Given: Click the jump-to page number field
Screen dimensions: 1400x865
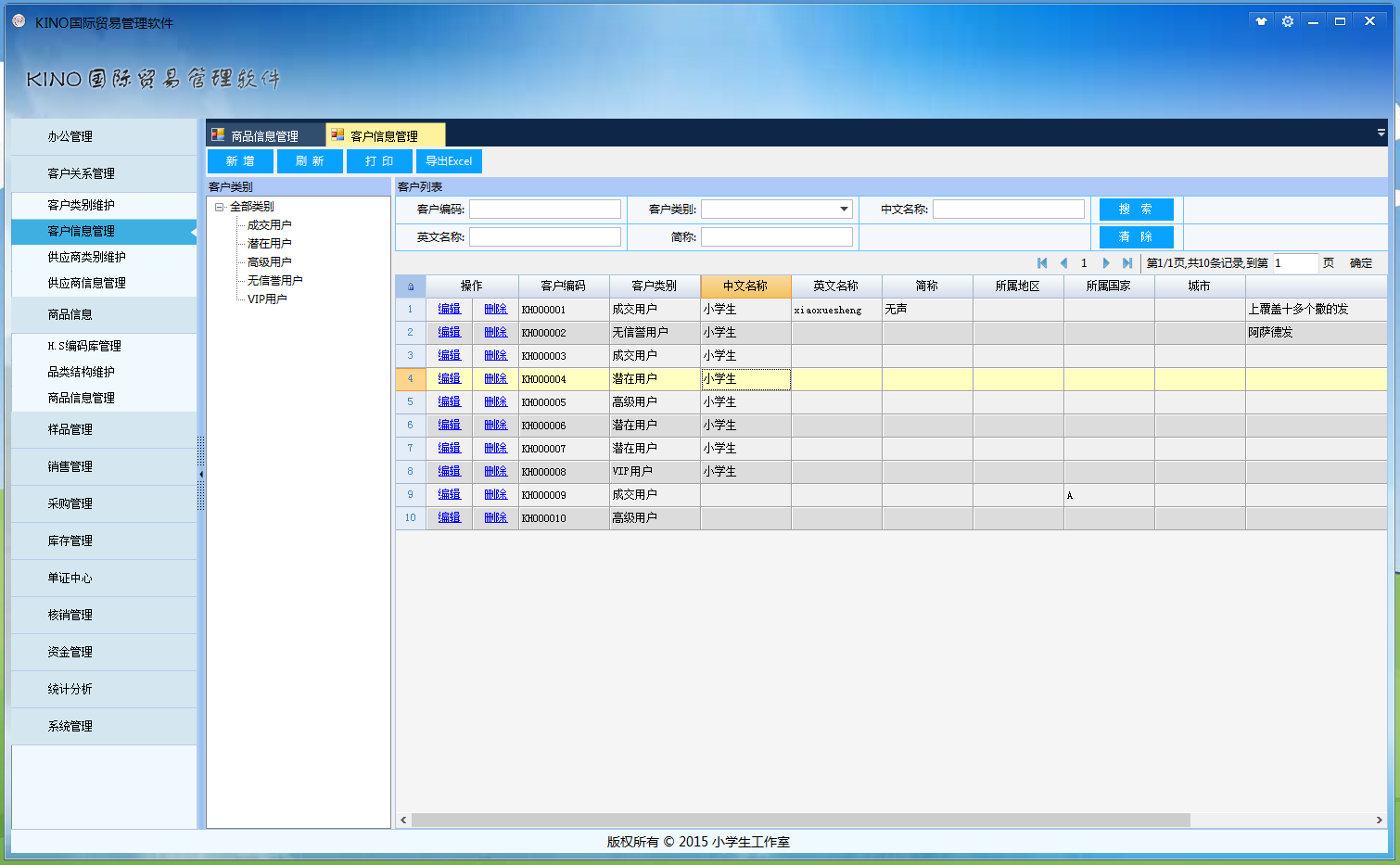Looking at the screenshot, I should [x=1295, y=263].
